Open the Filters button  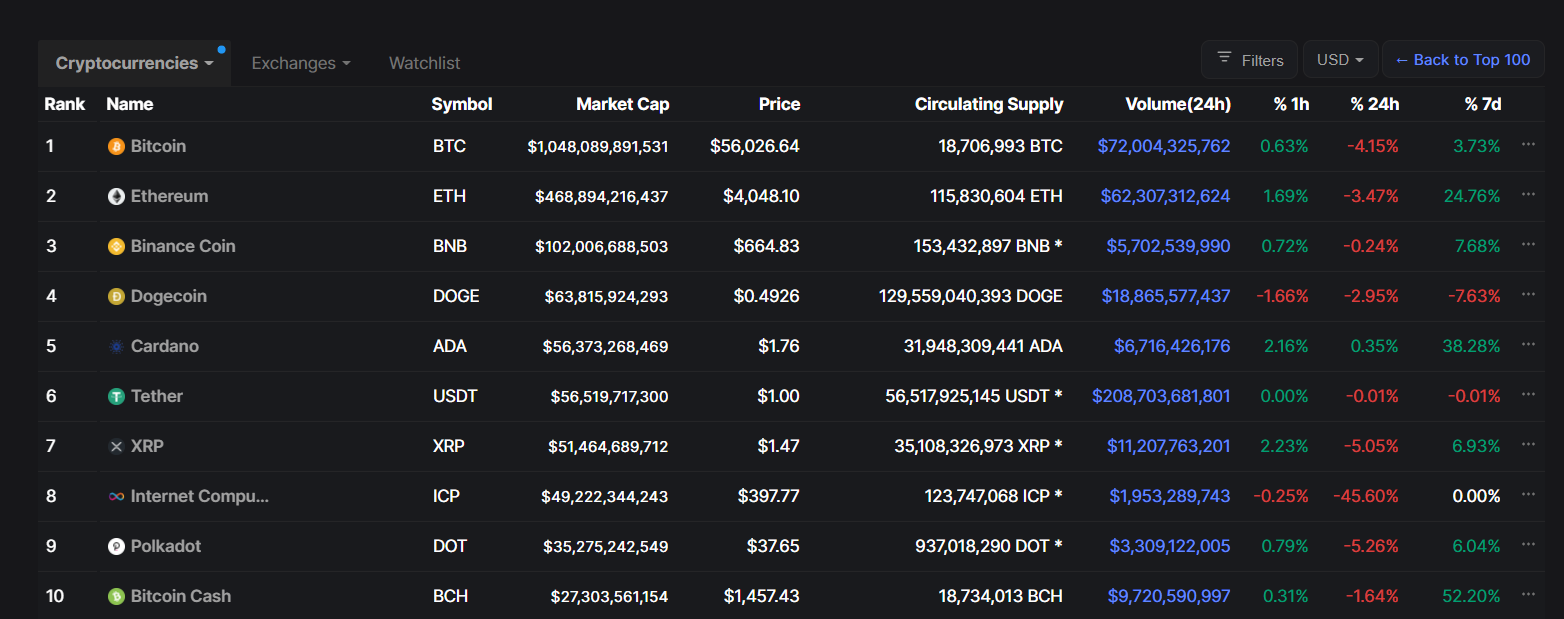tap(1249, 60)
